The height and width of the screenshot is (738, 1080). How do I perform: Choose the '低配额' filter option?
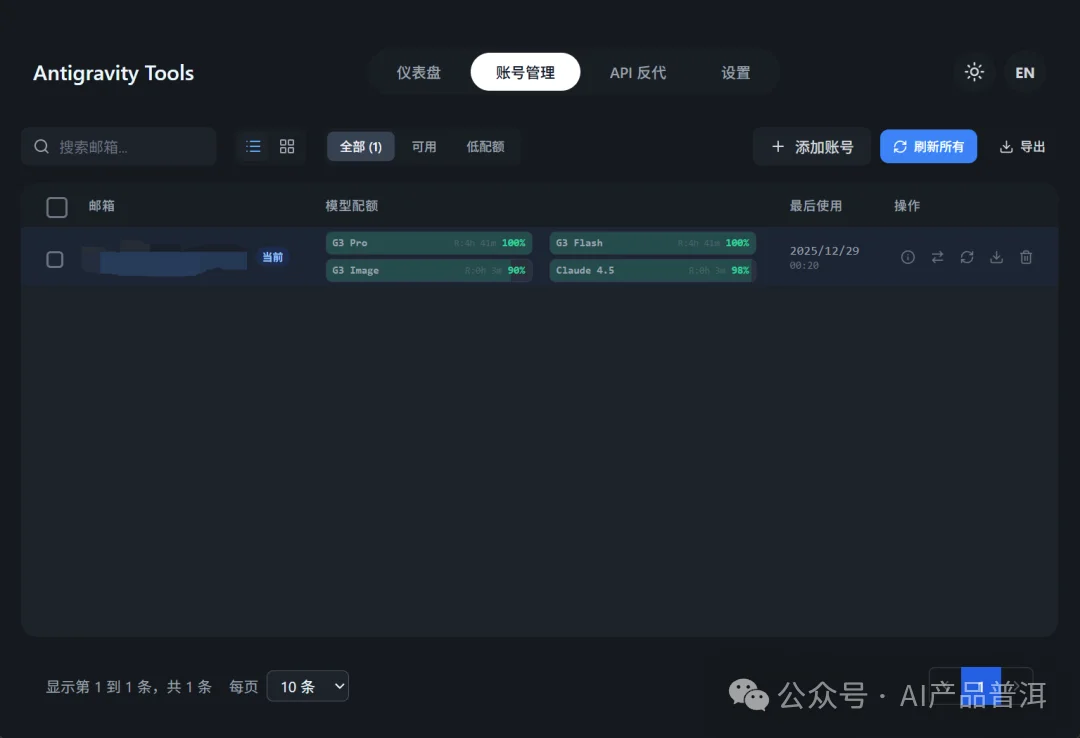(x=485, y=146)
